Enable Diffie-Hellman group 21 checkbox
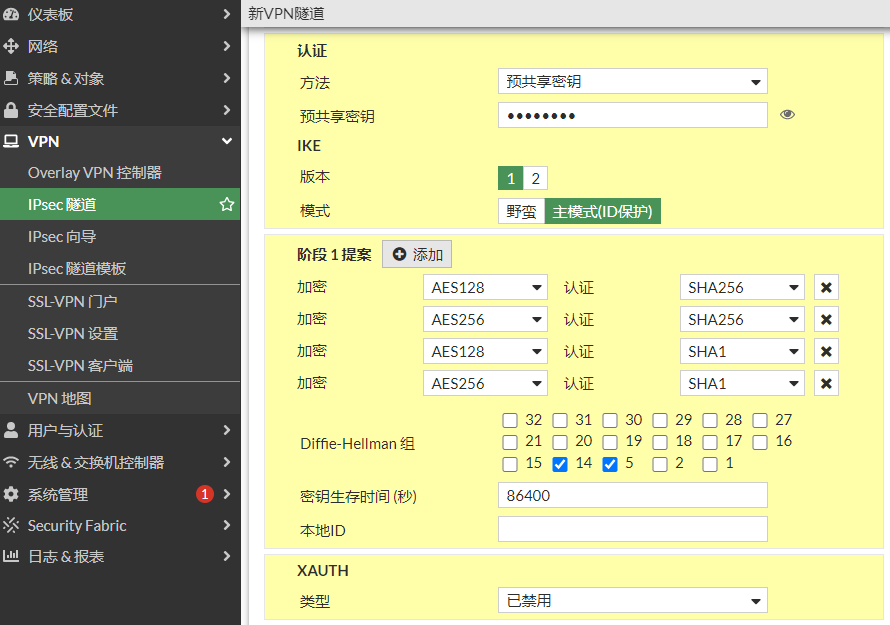The width and height of the screenshot is (890, 625). pyautogui.click(x=510, y=442)
